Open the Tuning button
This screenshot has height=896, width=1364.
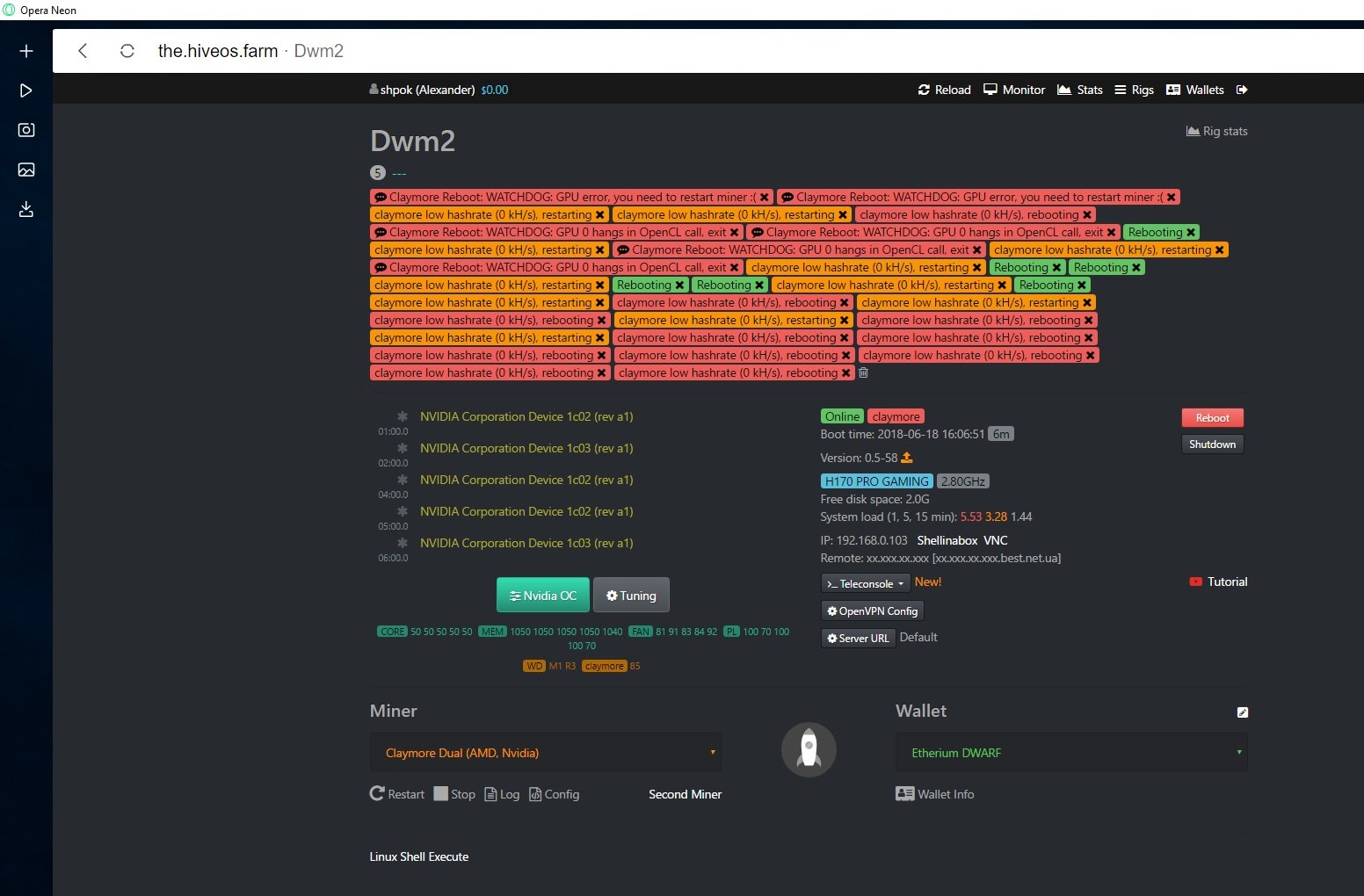631,595
